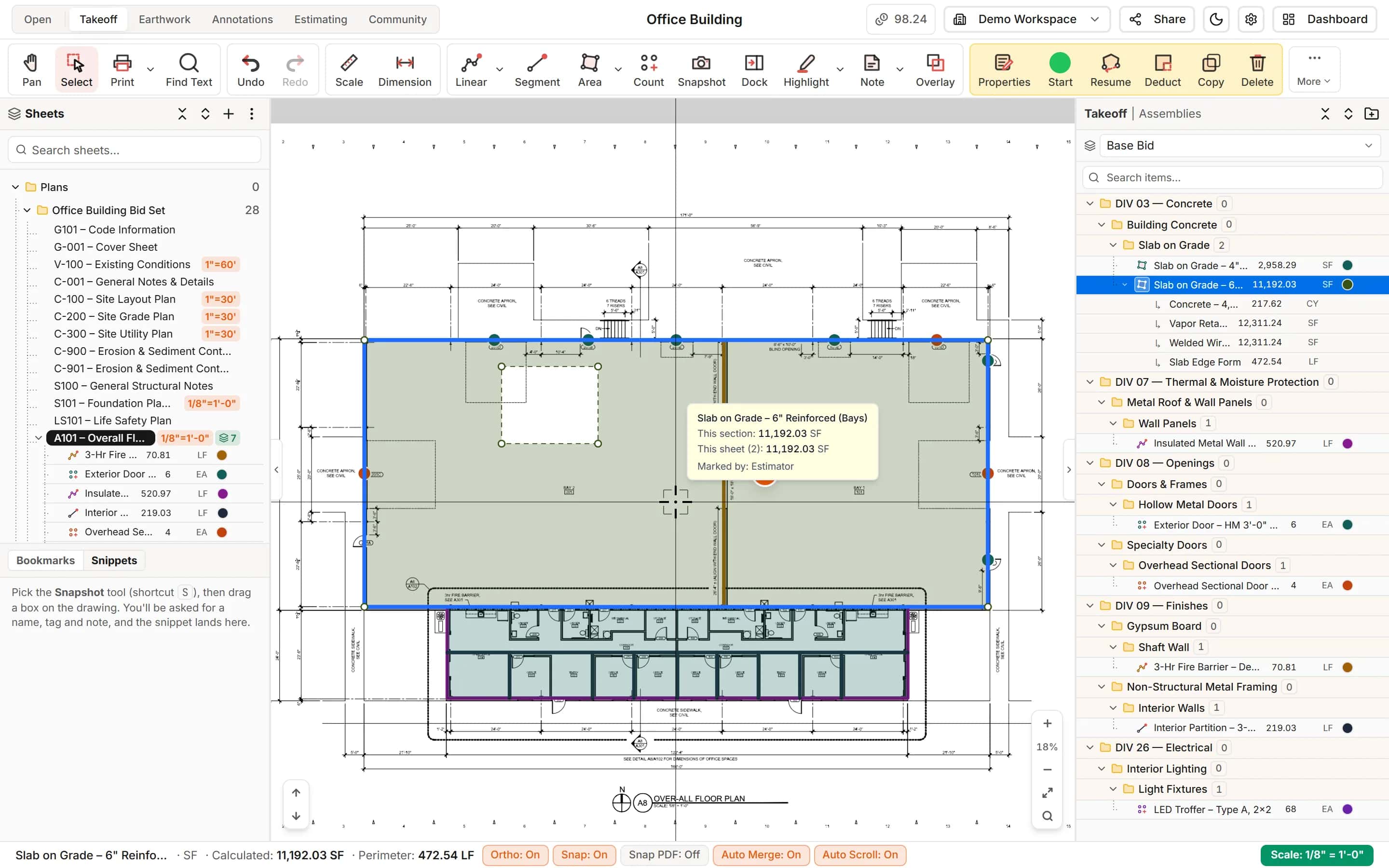This screenshot has height=868, width=1389.
Task: Click the Deduct tool
Action: click(x=1162, y=70)
